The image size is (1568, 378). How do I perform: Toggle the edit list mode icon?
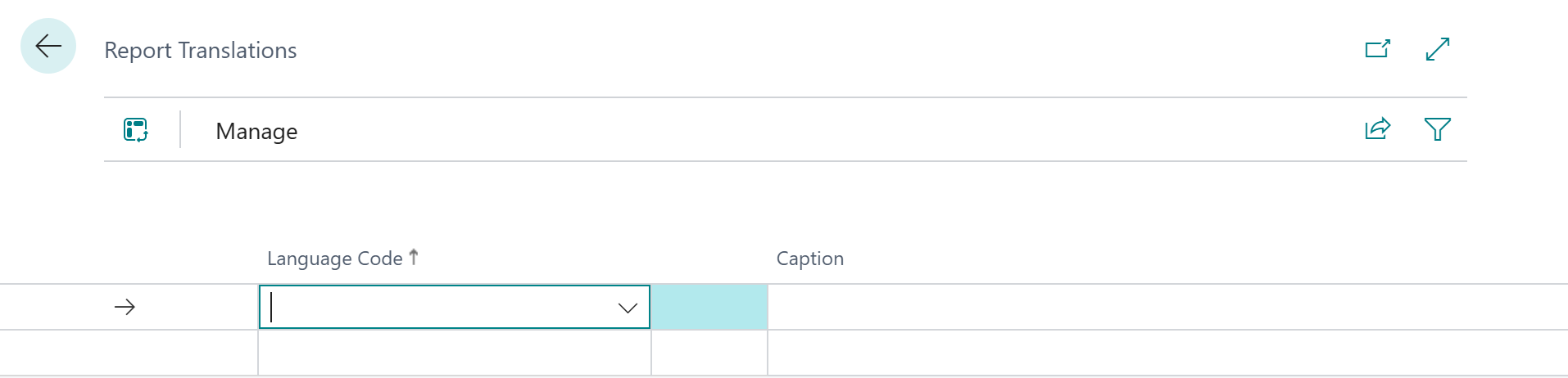pyautogui.click(x=136, y=130)
